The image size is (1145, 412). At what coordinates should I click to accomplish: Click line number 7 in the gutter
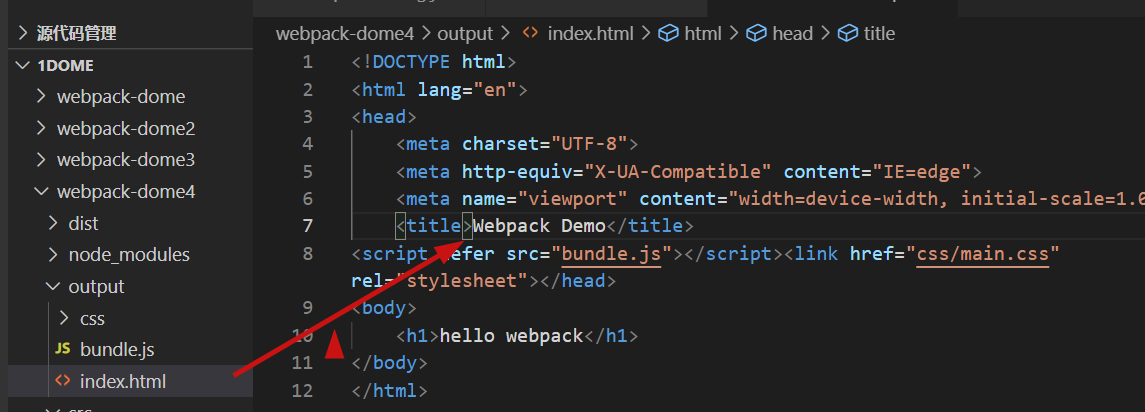(307, 226)
